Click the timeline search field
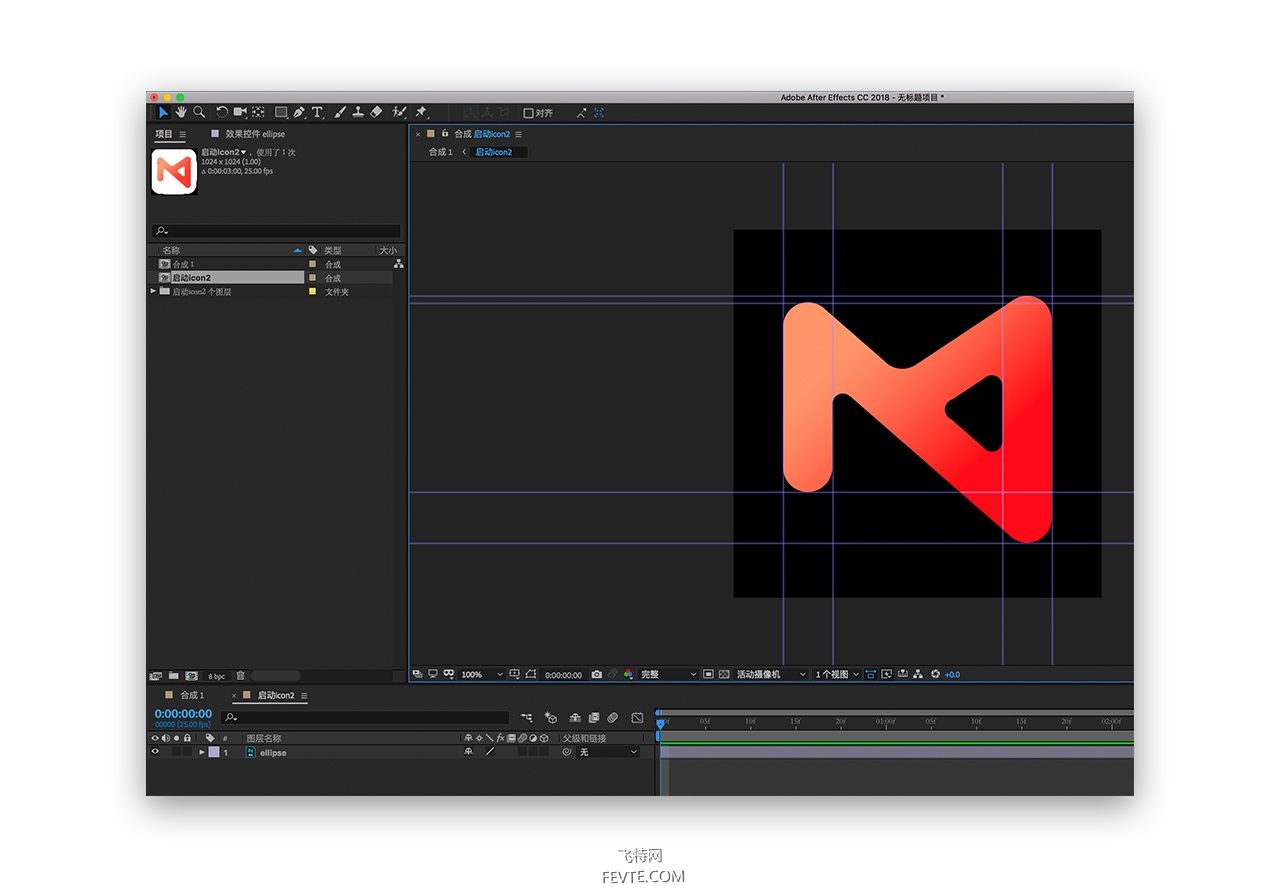The height and width of the screenshot is (888, 1280). 364,717
